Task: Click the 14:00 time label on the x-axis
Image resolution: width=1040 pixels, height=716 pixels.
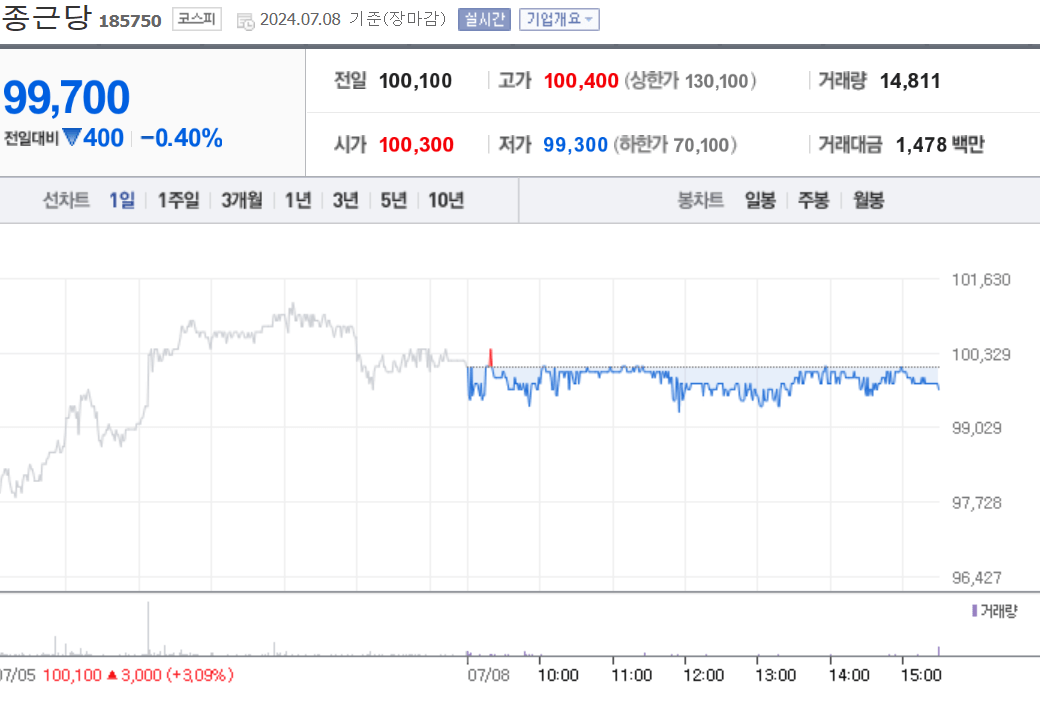Action: pos(849,676)
